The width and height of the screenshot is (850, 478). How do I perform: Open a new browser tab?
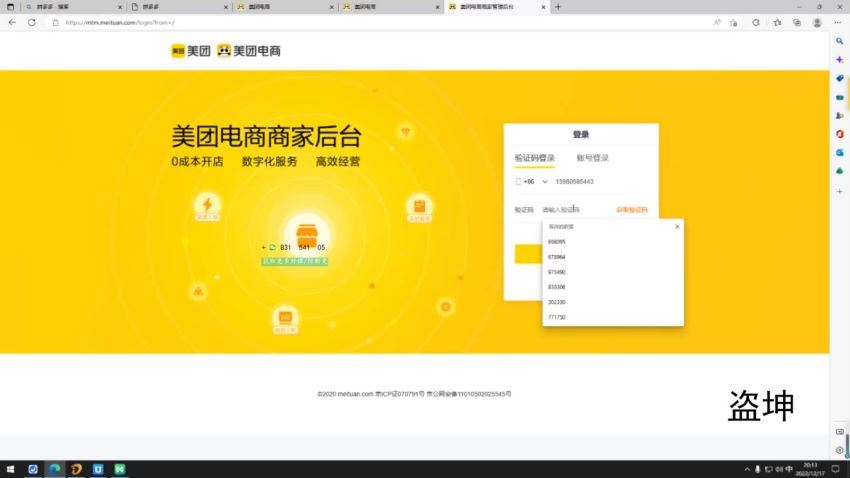(558, 7)
